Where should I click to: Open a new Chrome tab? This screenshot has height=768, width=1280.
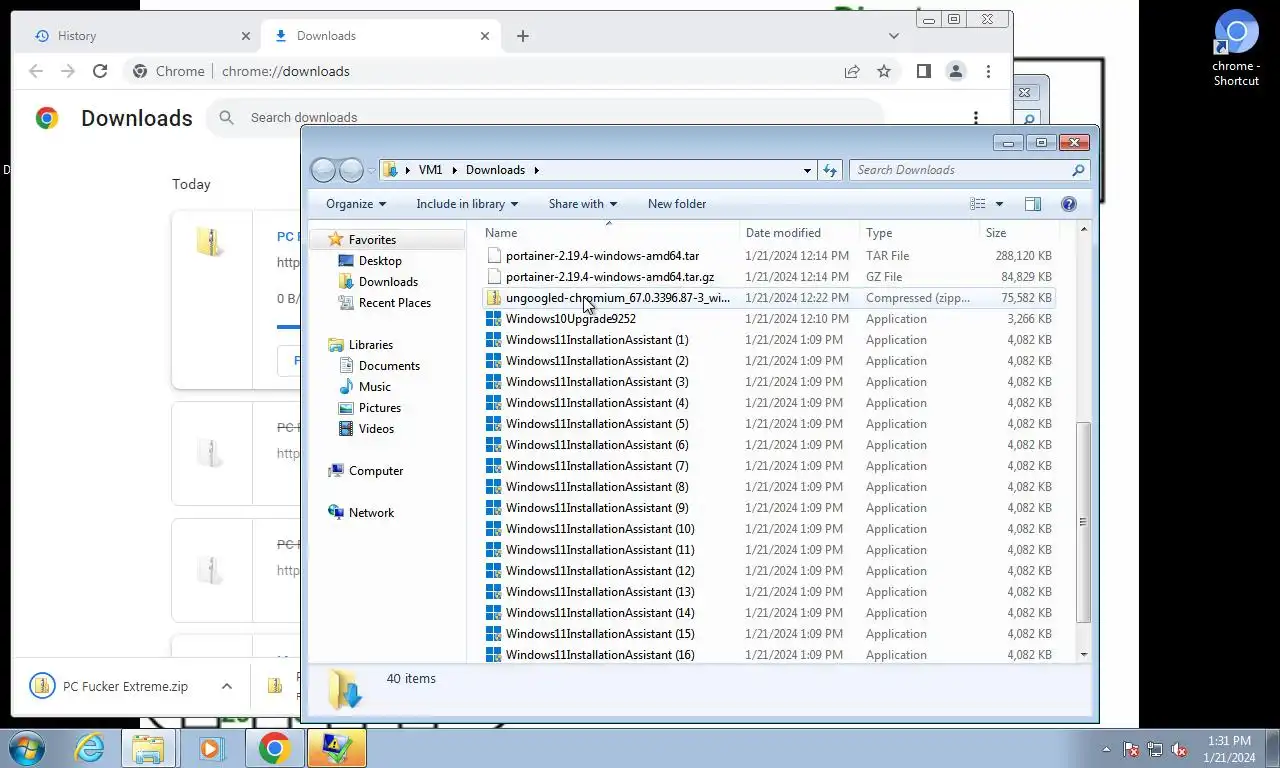tap(523, 36)
